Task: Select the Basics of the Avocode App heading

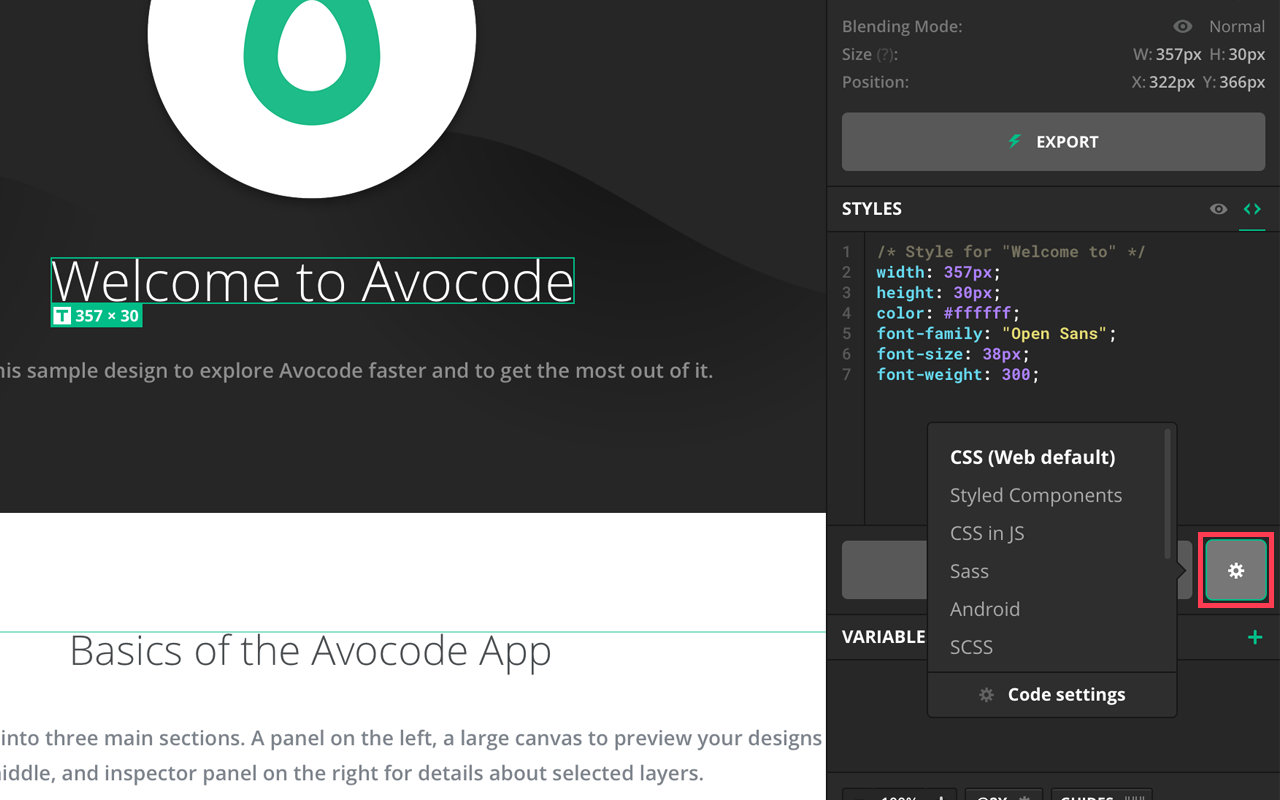Action: coord(310,651)
